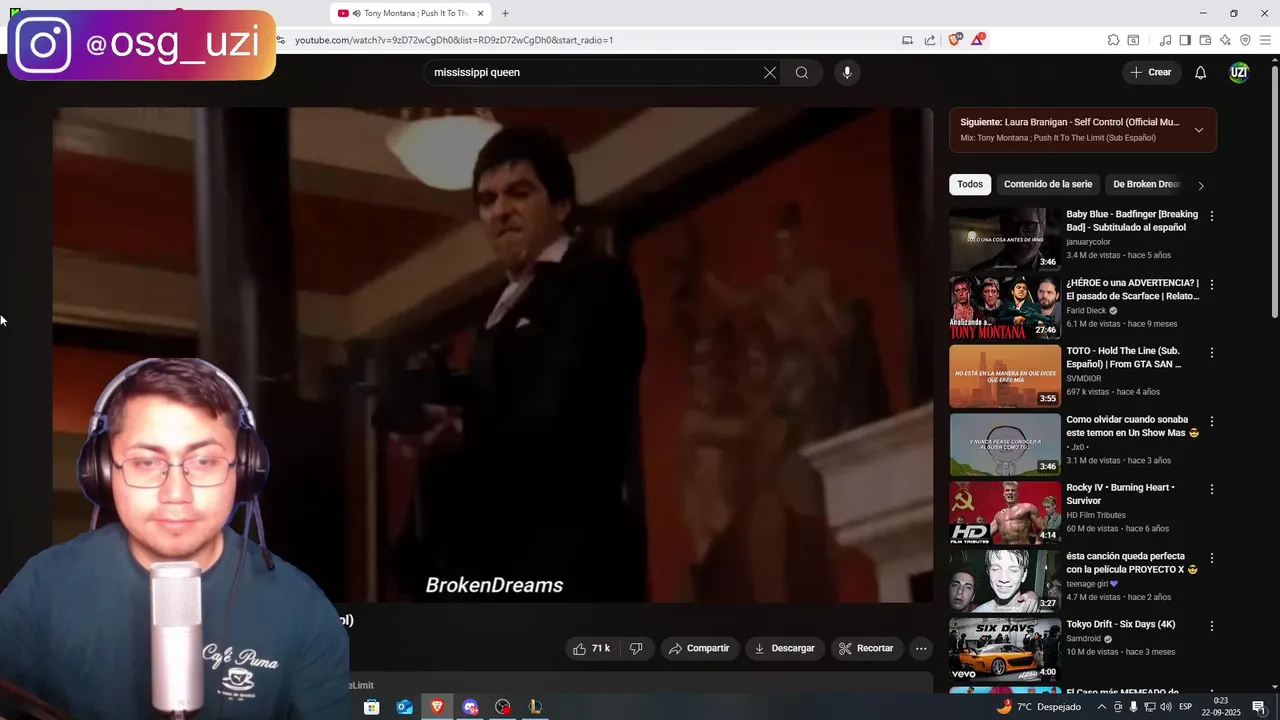1280x720 pixels.
Task: Open League of Legends taskbar icon
Action: [535, 707]
